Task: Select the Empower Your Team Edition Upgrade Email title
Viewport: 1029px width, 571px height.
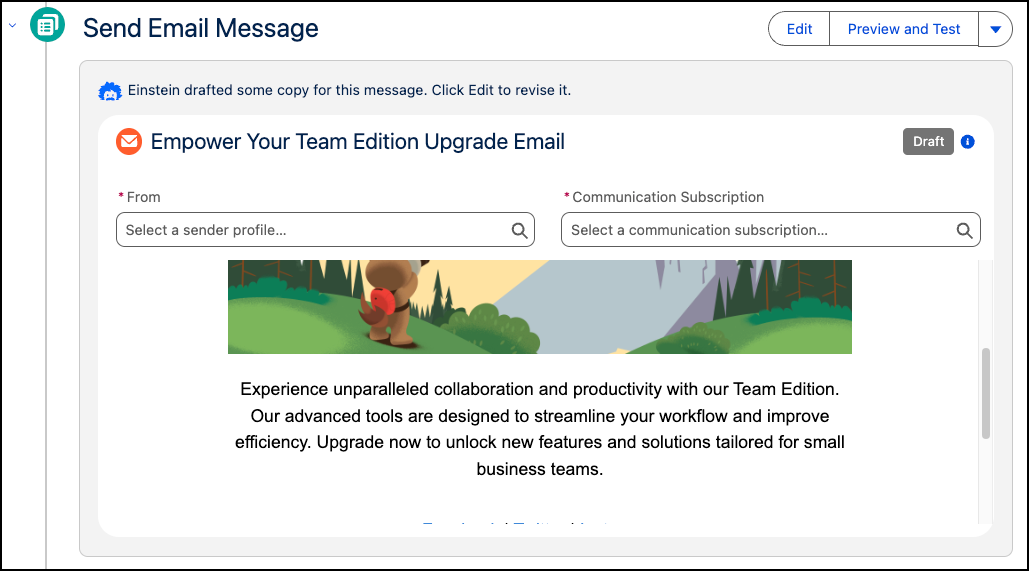Action: [357, 142]
